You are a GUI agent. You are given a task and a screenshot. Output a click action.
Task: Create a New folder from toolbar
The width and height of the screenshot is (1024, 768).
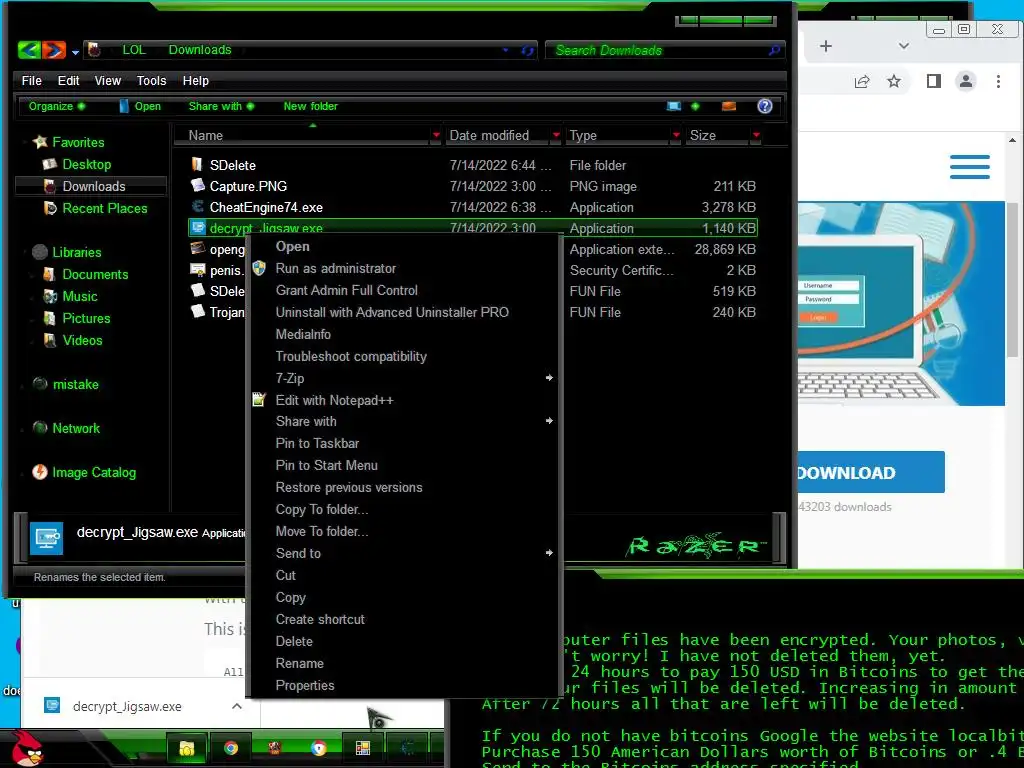(x=310, y=106)
